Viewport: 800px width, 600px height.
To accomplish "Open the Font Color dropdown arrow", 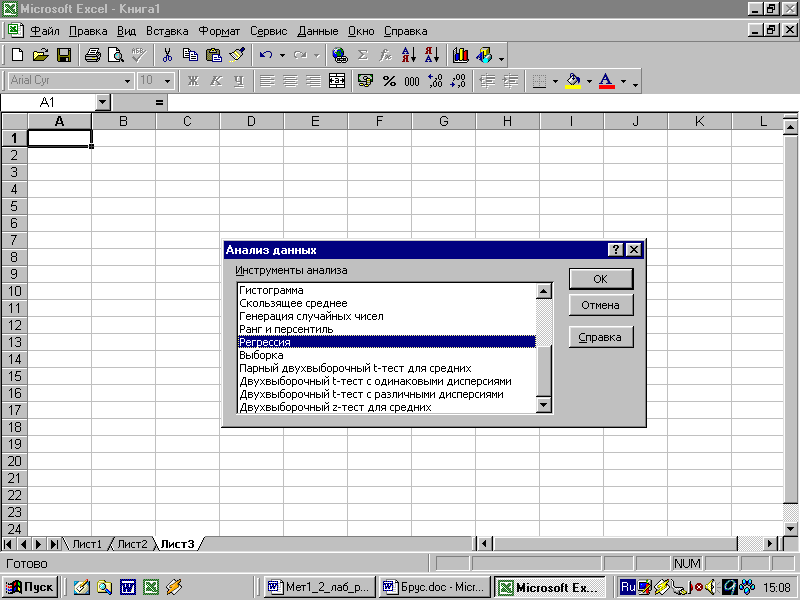I will [x=623, y=81].
